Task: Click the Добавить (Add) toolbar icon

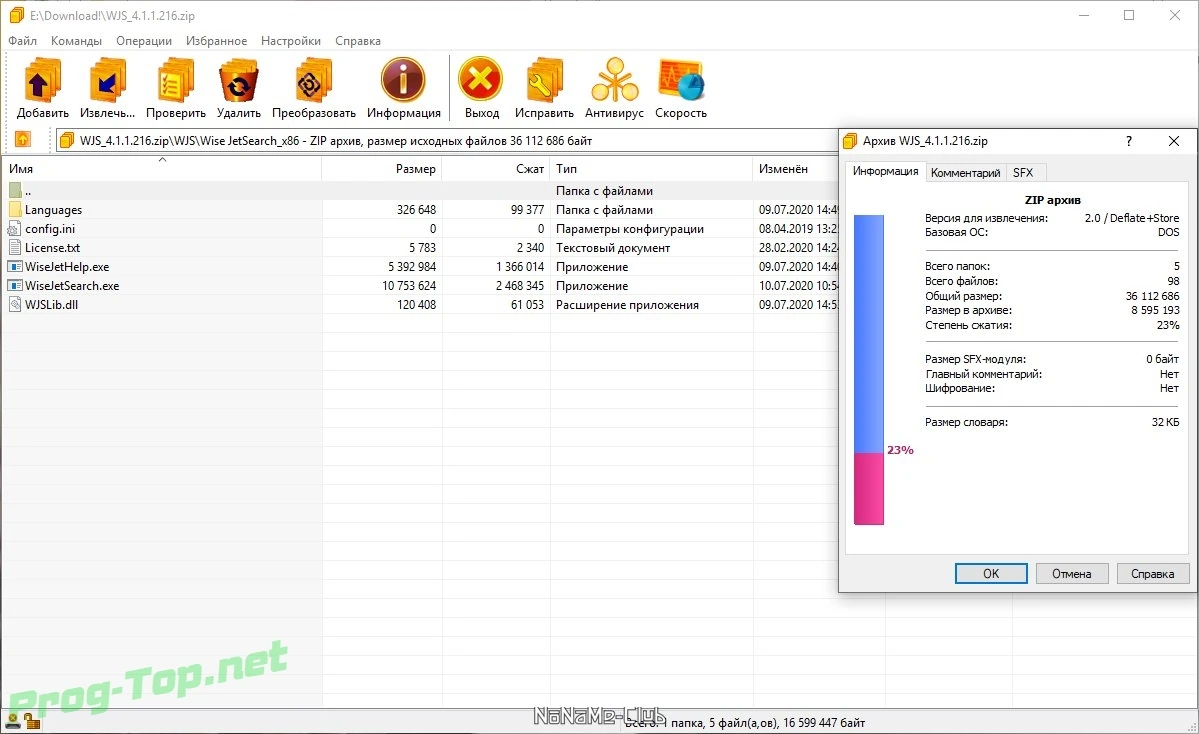Action: 42,80
